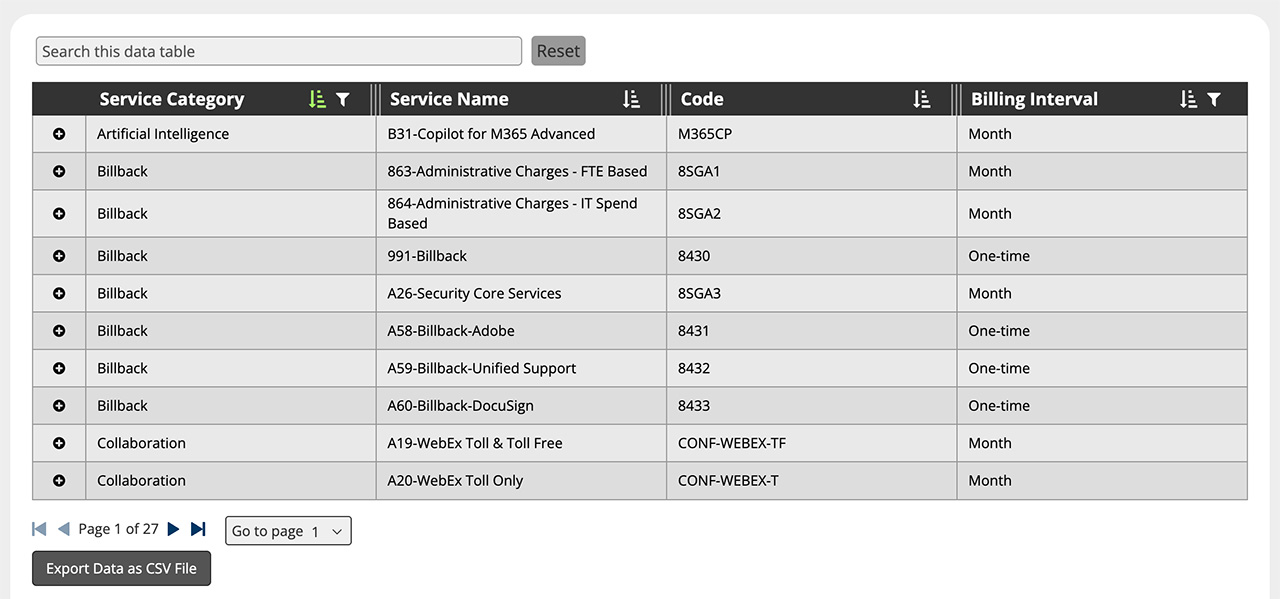Go back to the previous page
The height and width of the screenshot is (599, 1280).
pos(63,528)
